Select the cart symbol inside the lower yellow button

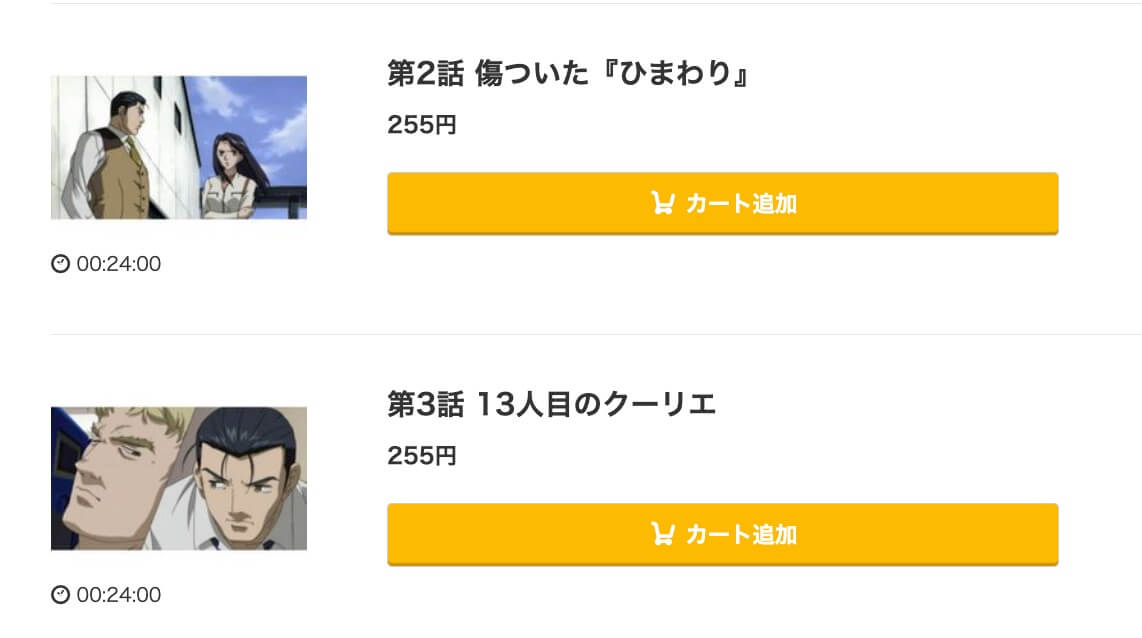click(x=663, y=534)
